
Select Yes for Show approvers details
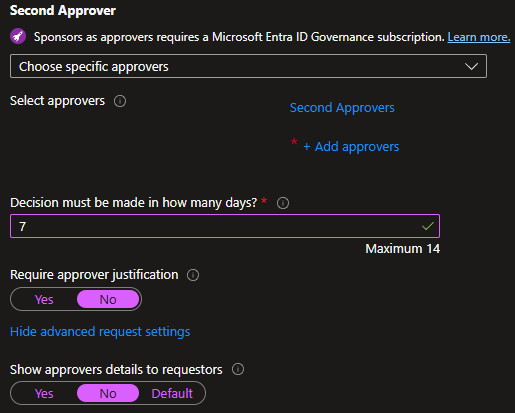[x=44, y=393]
